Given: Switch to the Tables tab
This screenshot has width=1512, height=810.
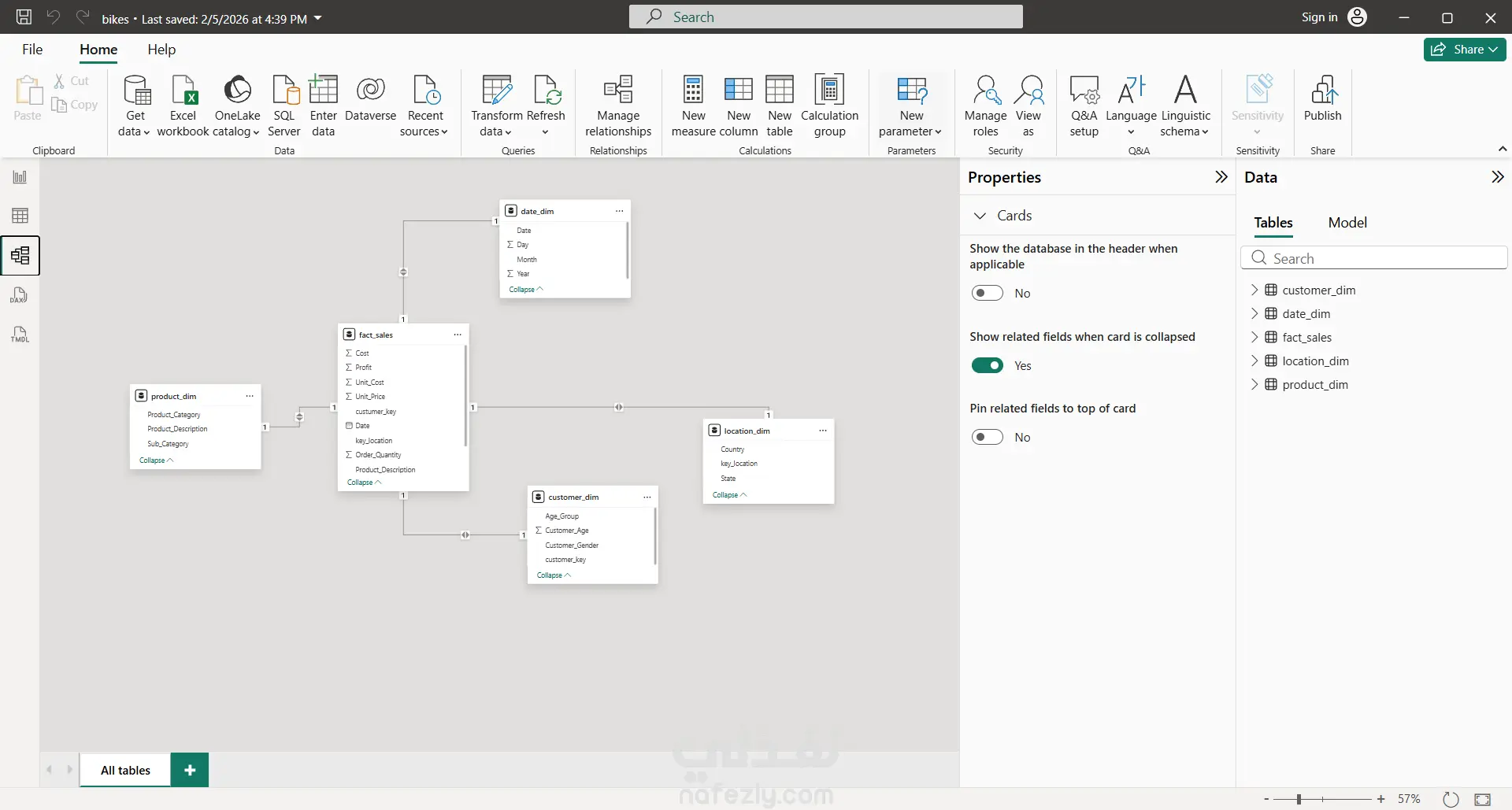Looking at the screenshot, I should 1273,223.
